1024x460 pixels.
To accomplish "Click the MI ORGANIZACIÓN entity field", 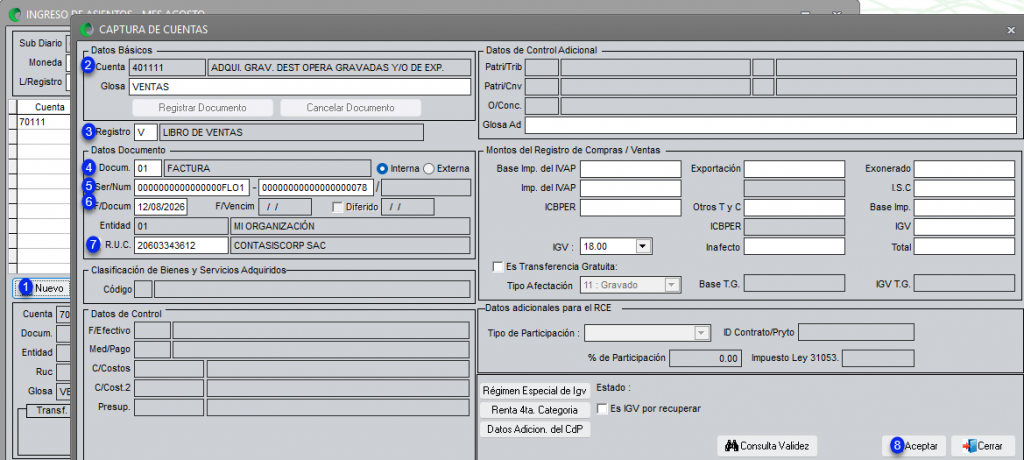I will click(x=351, y=227).
